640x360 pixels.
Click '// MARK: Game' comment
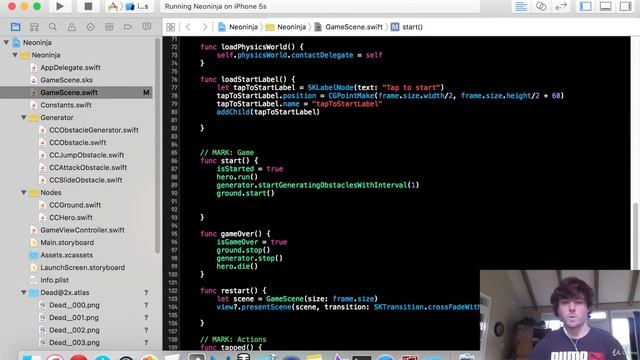[x=227, y=153]
